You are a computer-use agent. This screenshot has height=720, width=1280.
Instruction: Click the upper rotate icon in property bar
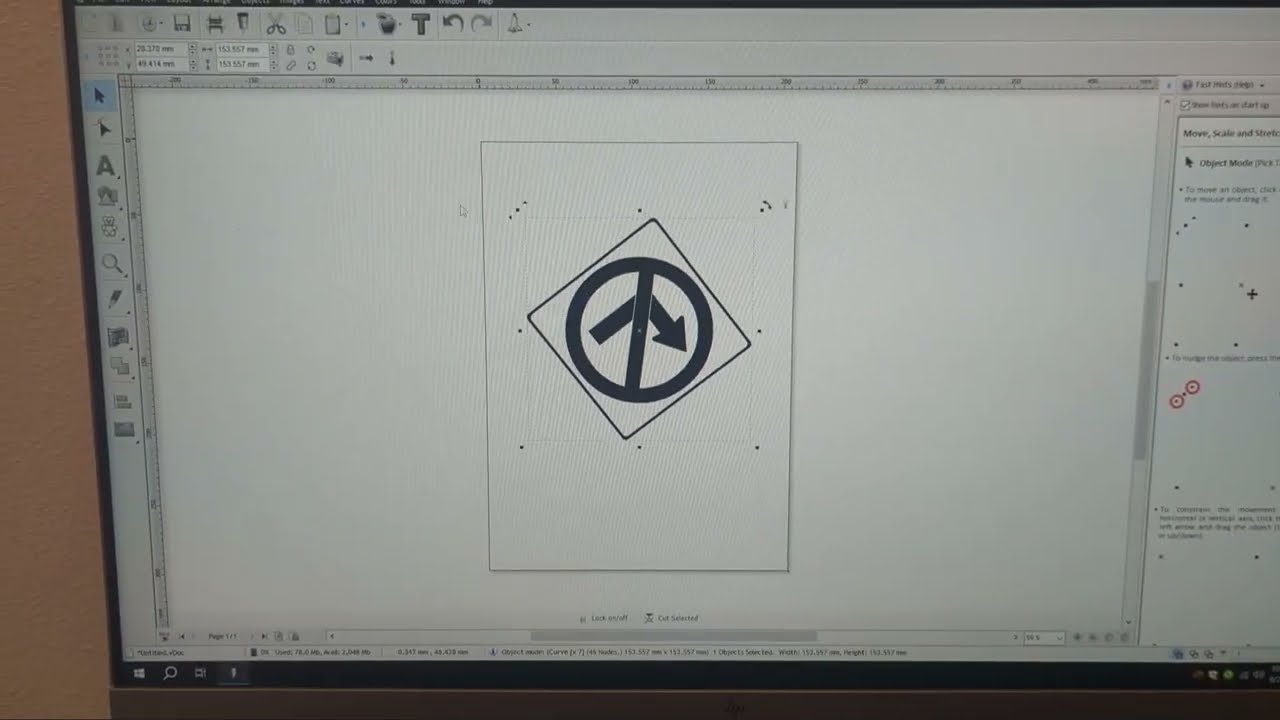pyautogui.click(x=311, y=49)
